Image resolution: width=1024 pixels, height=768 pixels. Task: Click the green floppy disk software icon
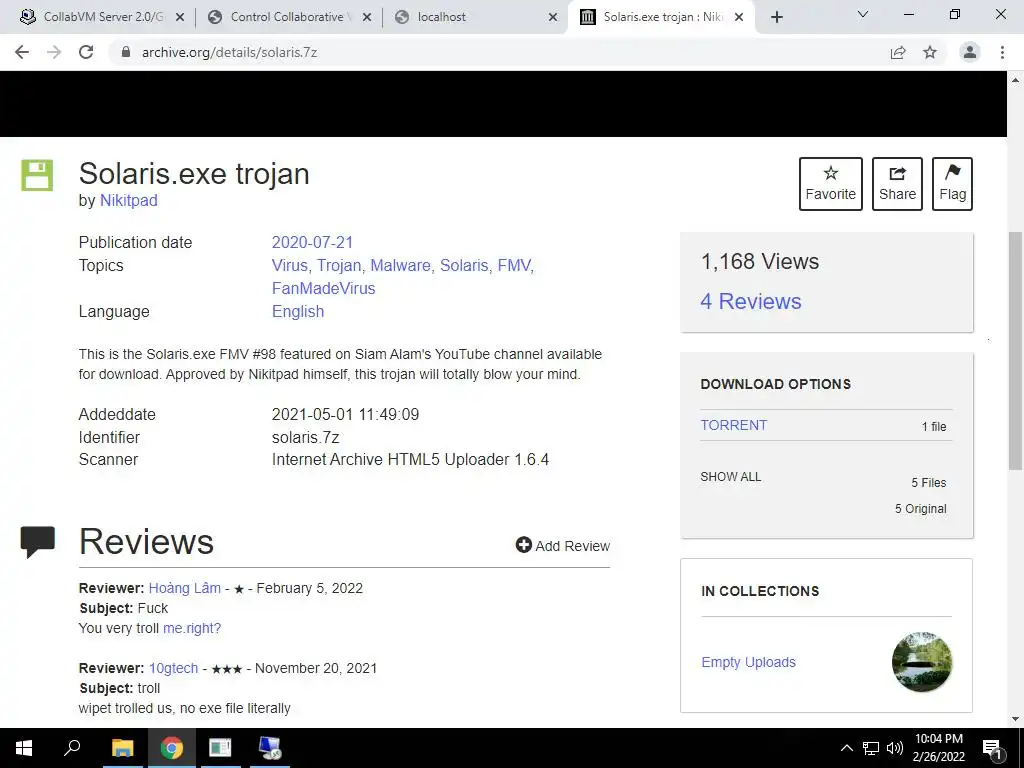pos(37,175)
